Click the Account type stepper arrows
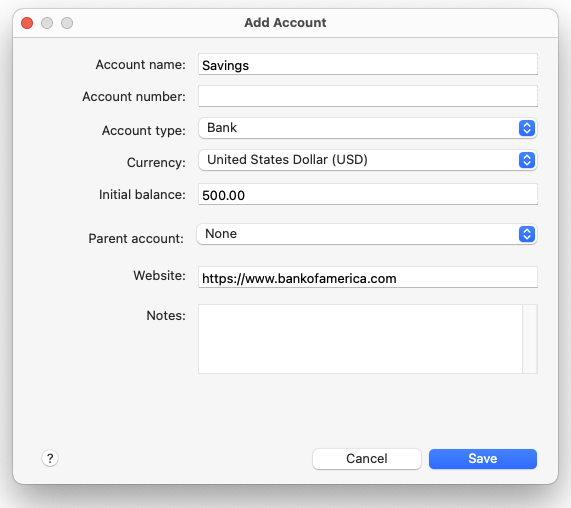This screenshot has width=571, height=508. point(527,128)
